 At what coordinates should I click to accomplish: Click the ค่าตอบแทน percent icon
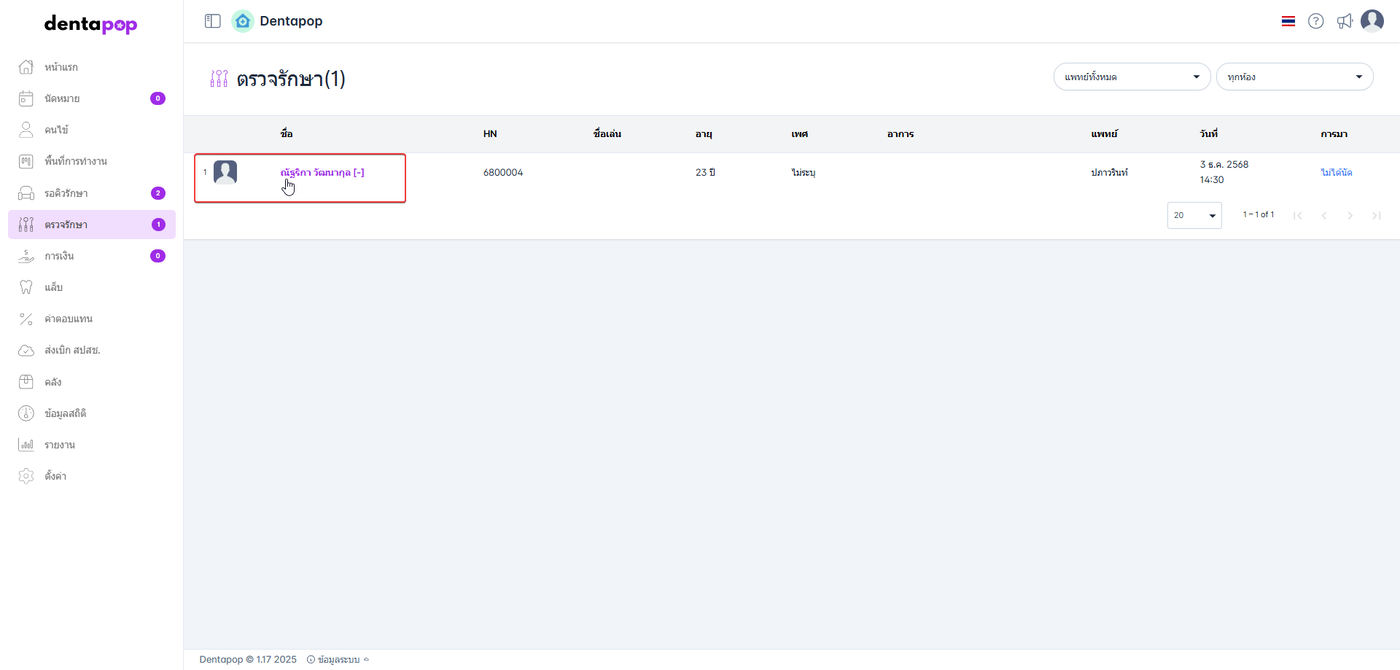tap(27, 319)
